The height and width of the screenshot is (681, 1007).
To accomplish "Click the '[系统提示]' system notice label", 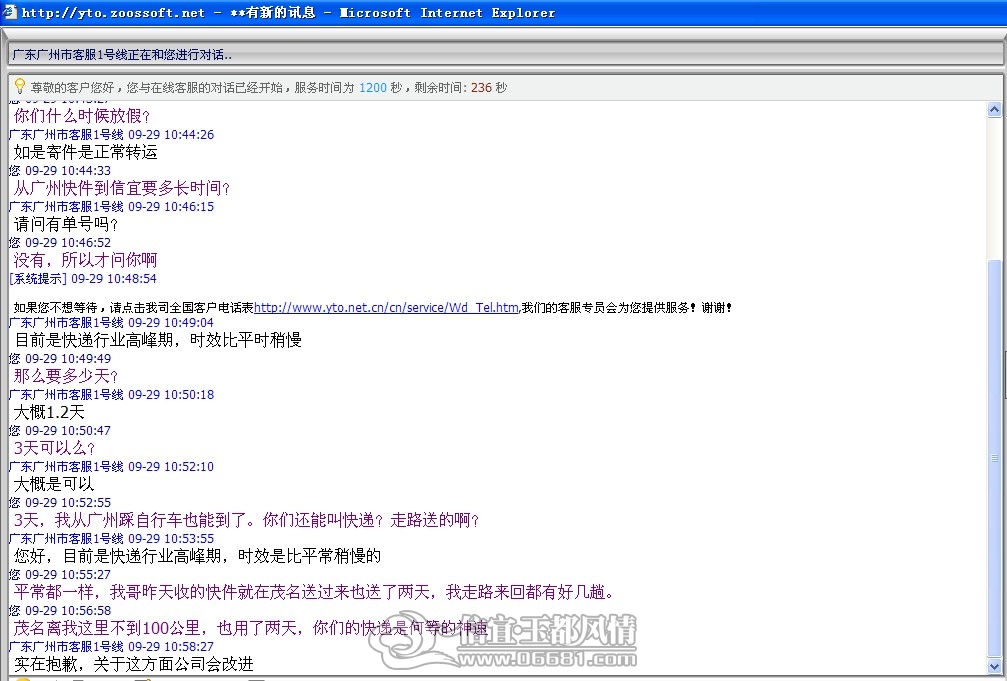I will [38, 279].
